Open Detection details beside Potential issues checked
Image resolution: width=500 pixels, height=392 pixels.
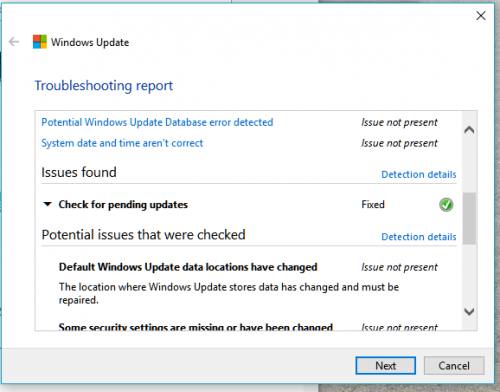coord(419,237)
